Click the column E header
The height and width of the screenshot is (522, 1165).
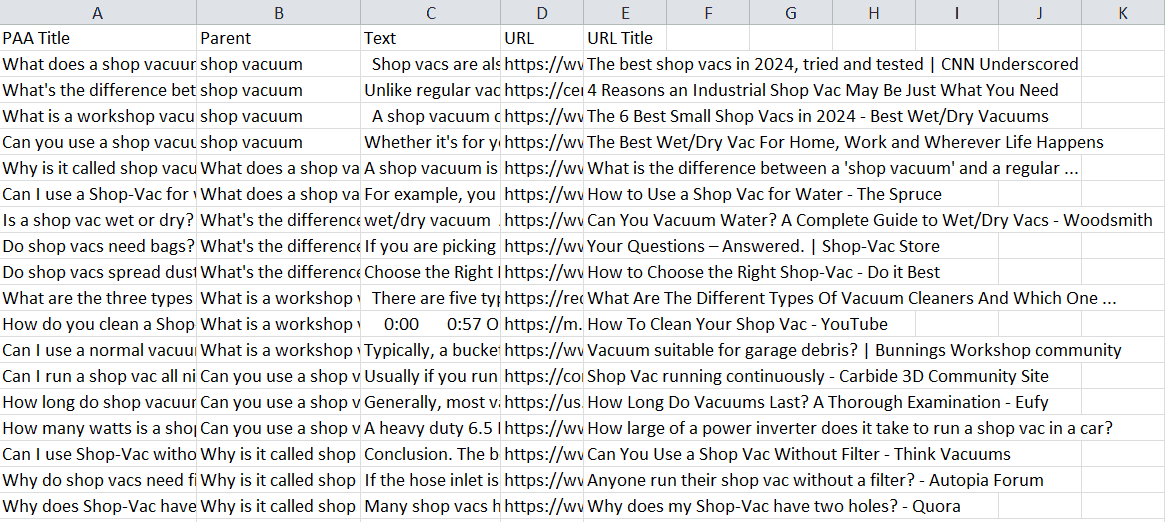pos(625,13)
